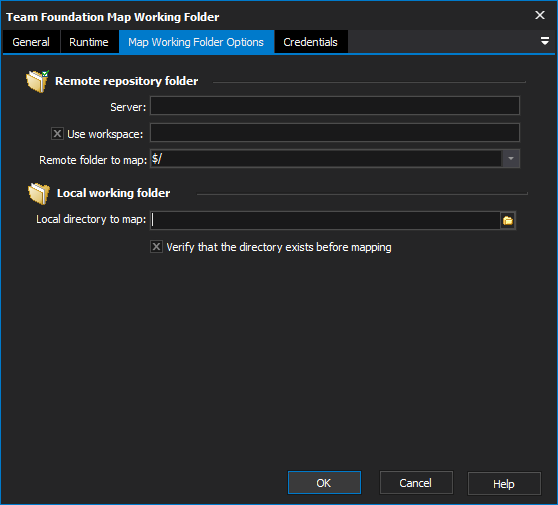Click the Local directory to map: label
Image resolution: width=558 pixels, height=505 pixels.
[x=91, y=219]
